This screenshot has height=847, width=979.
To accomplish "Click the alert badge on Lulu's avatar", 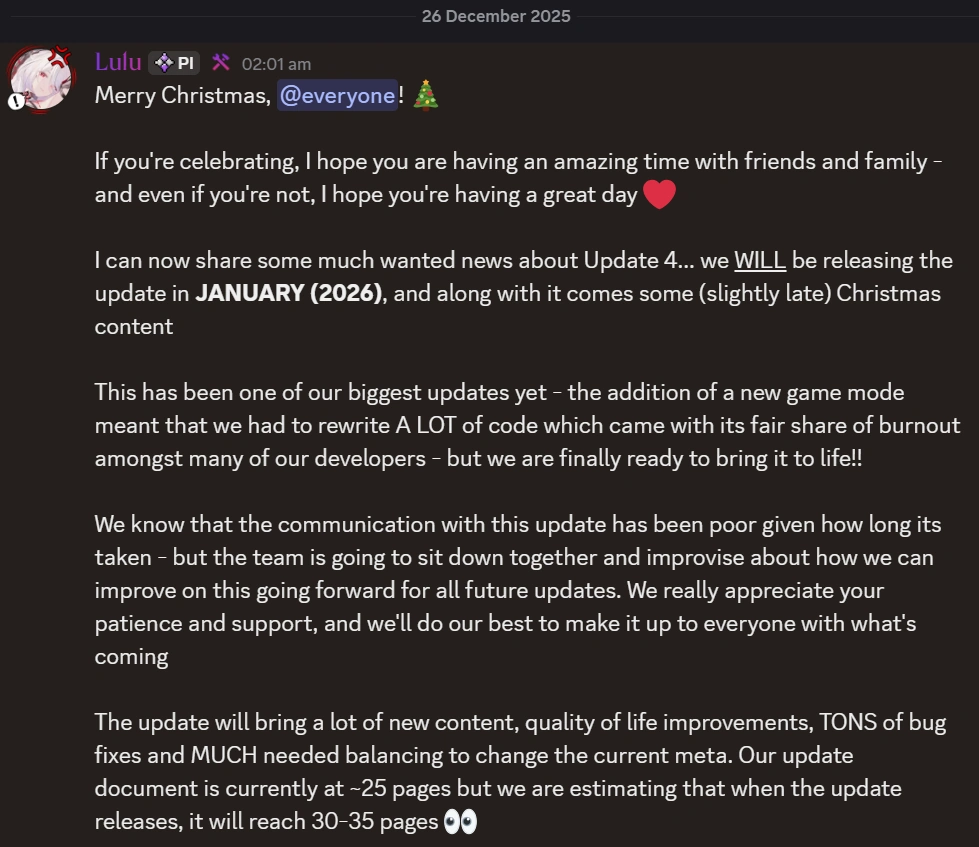I will 16,101.
